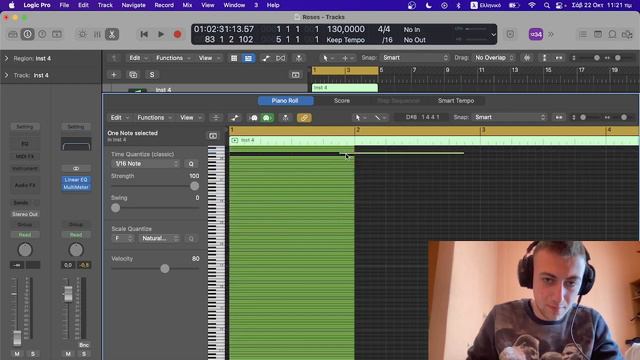Click the red Record button

(178, 34)
